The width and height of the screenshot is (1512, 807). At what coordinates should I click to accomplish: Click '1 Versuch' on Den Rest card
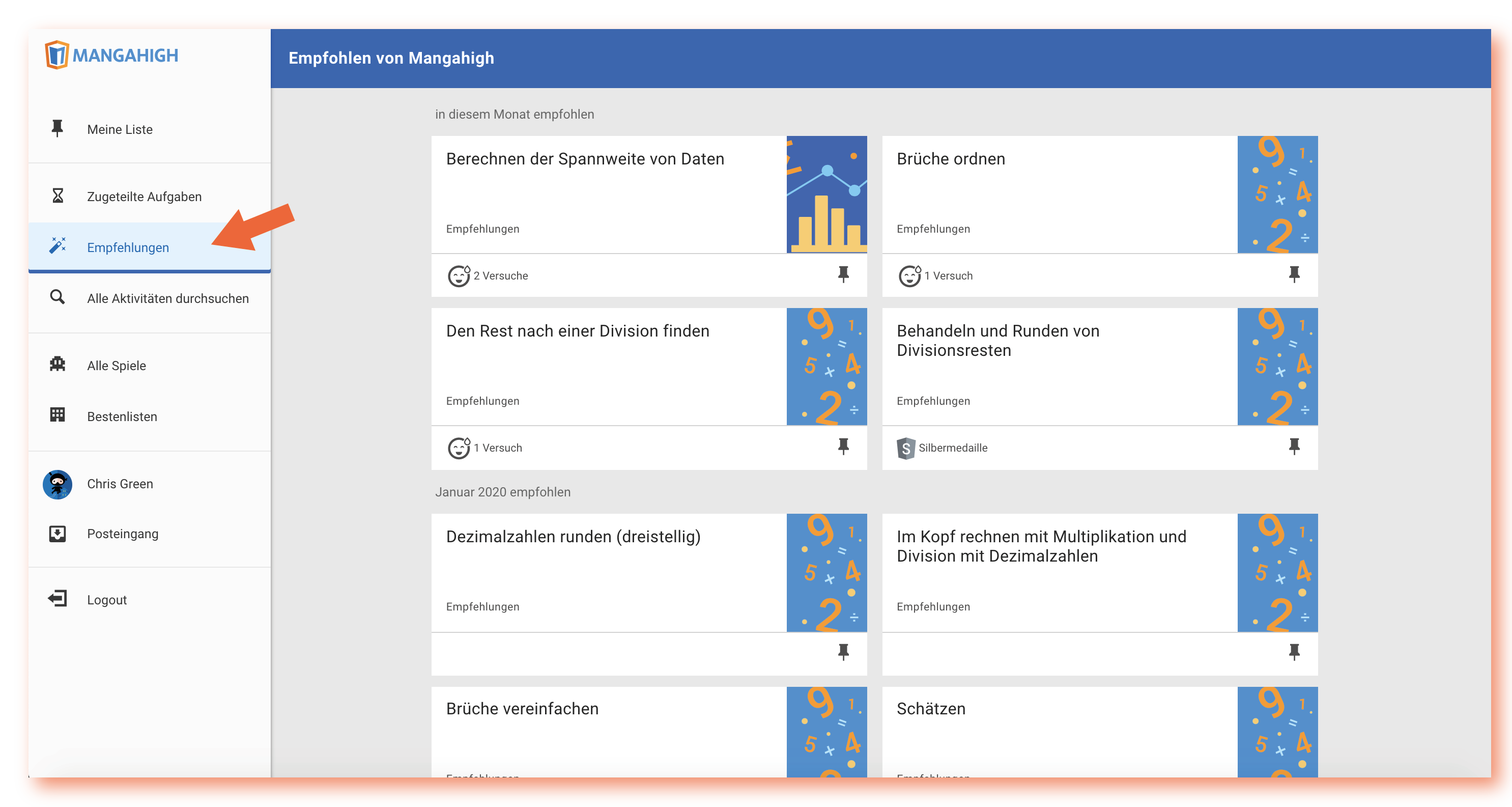click(x=498, y=448)
